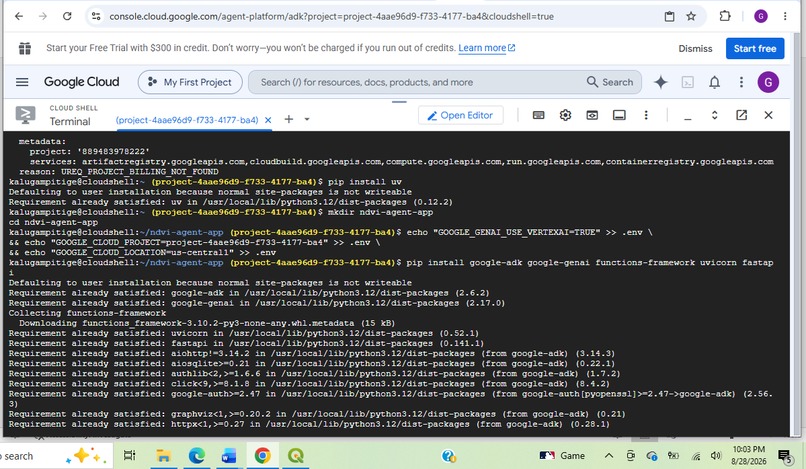
Task: Click Open Editor button
Action: click(x=460, y=115)
